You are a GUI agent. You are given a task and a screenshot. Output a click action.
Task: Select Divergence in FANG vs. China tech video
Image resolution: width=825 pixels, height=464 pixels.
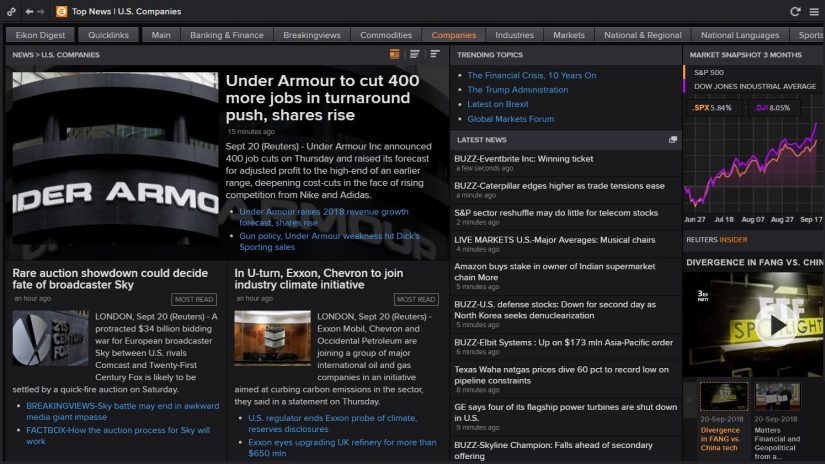[x=723, y=417]
